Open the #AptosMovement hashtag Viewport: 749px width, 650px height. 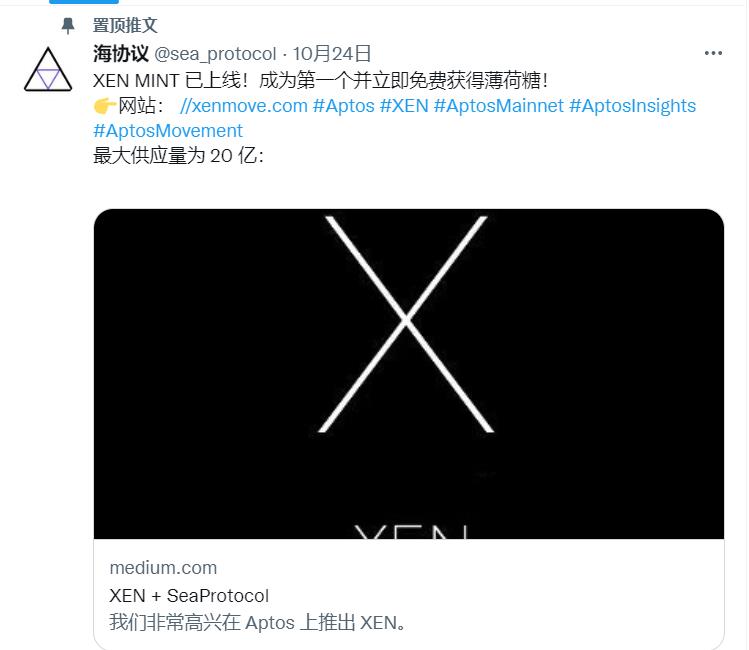point(168,131)
